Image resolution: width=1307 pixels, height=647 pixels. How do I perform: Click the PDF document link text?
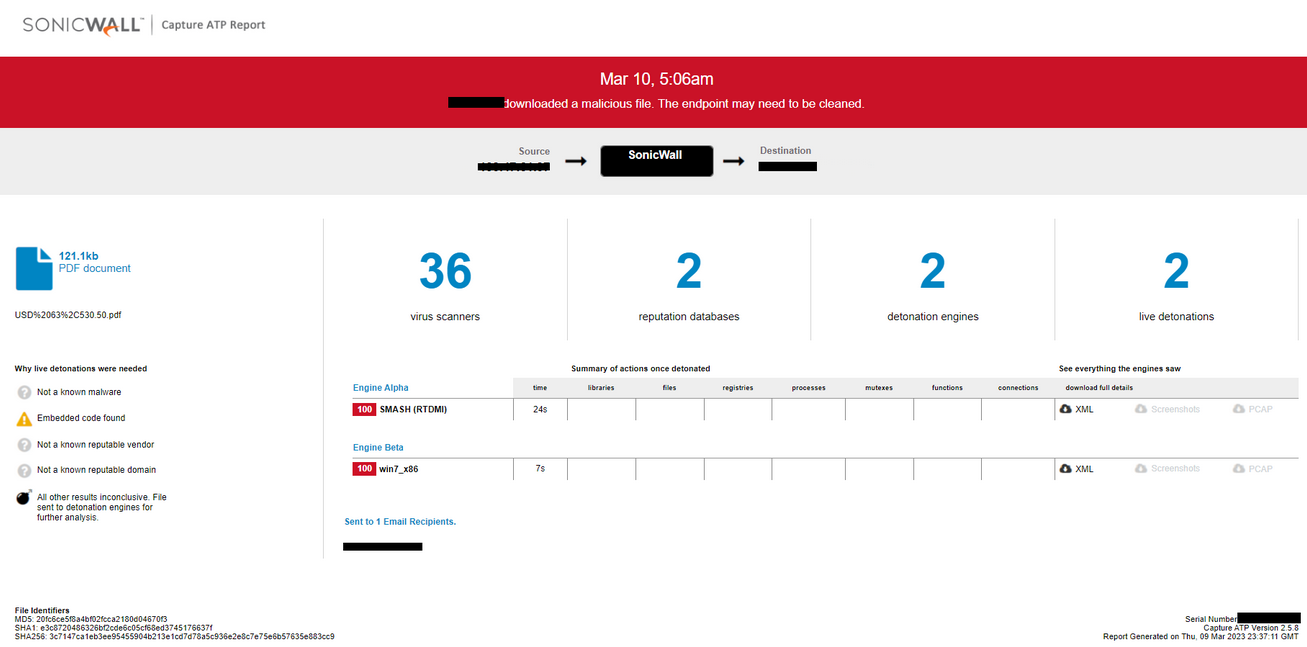(x=95, y=269)
